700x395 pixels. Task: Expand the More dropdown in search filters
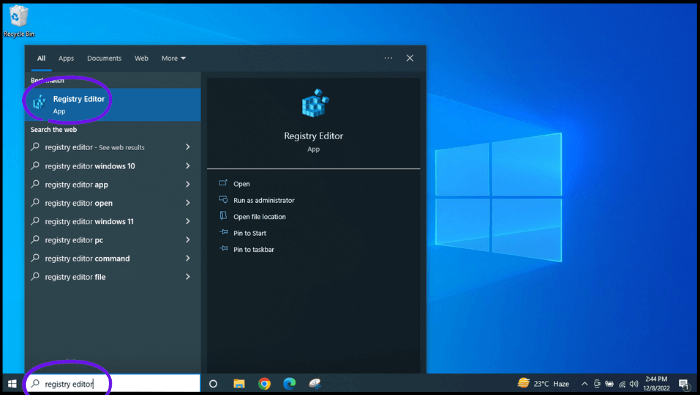click(174, 58)
